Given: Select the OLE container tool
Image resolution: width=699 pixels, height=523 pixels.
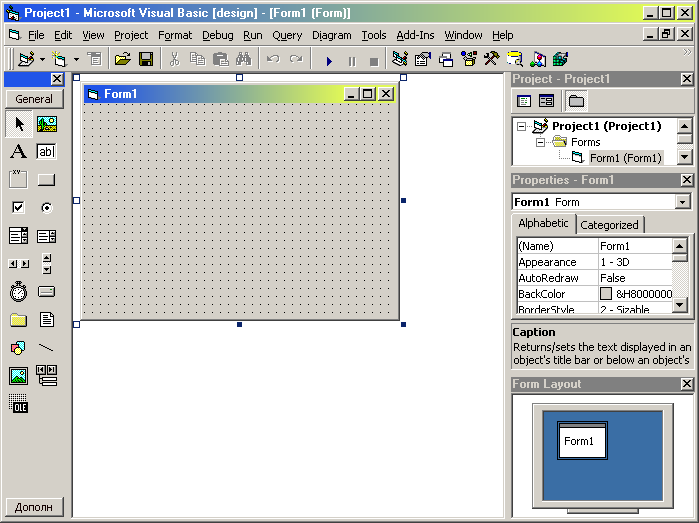Looking at the screenshot, I should (x=18, y=403).
